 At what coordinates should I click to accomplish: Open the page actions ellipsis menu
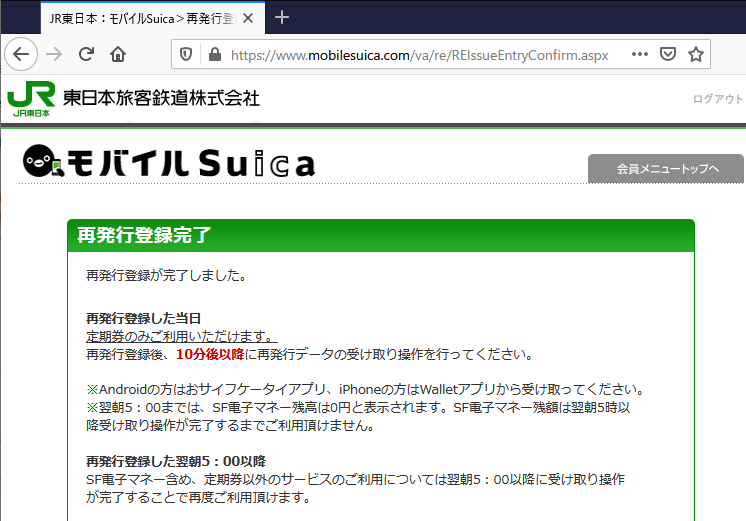[x=640, y=54]
